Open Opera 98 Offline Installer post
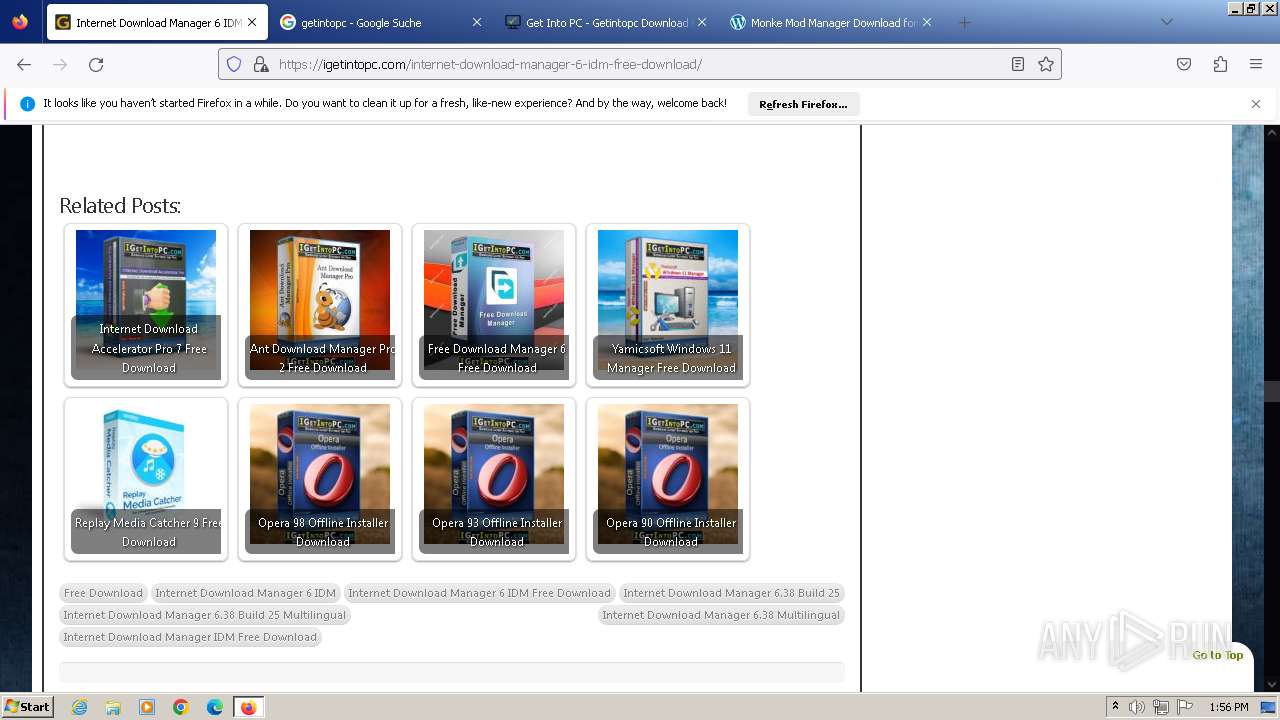Image resolution: width=1280 pixels, height=720 pixels. (320, 479)
